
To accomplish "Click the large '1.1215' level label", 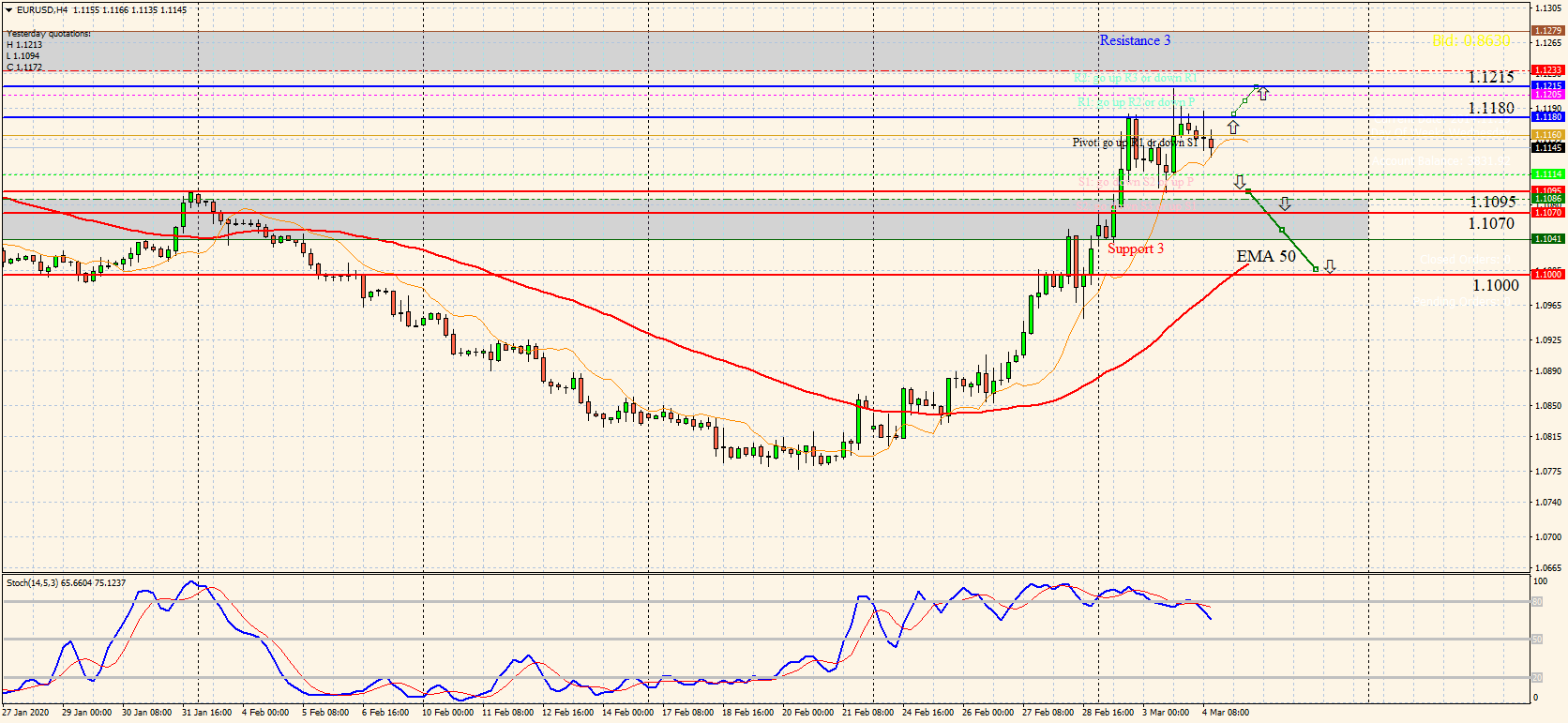I will pyautogui.click(x=1491, y=77).
